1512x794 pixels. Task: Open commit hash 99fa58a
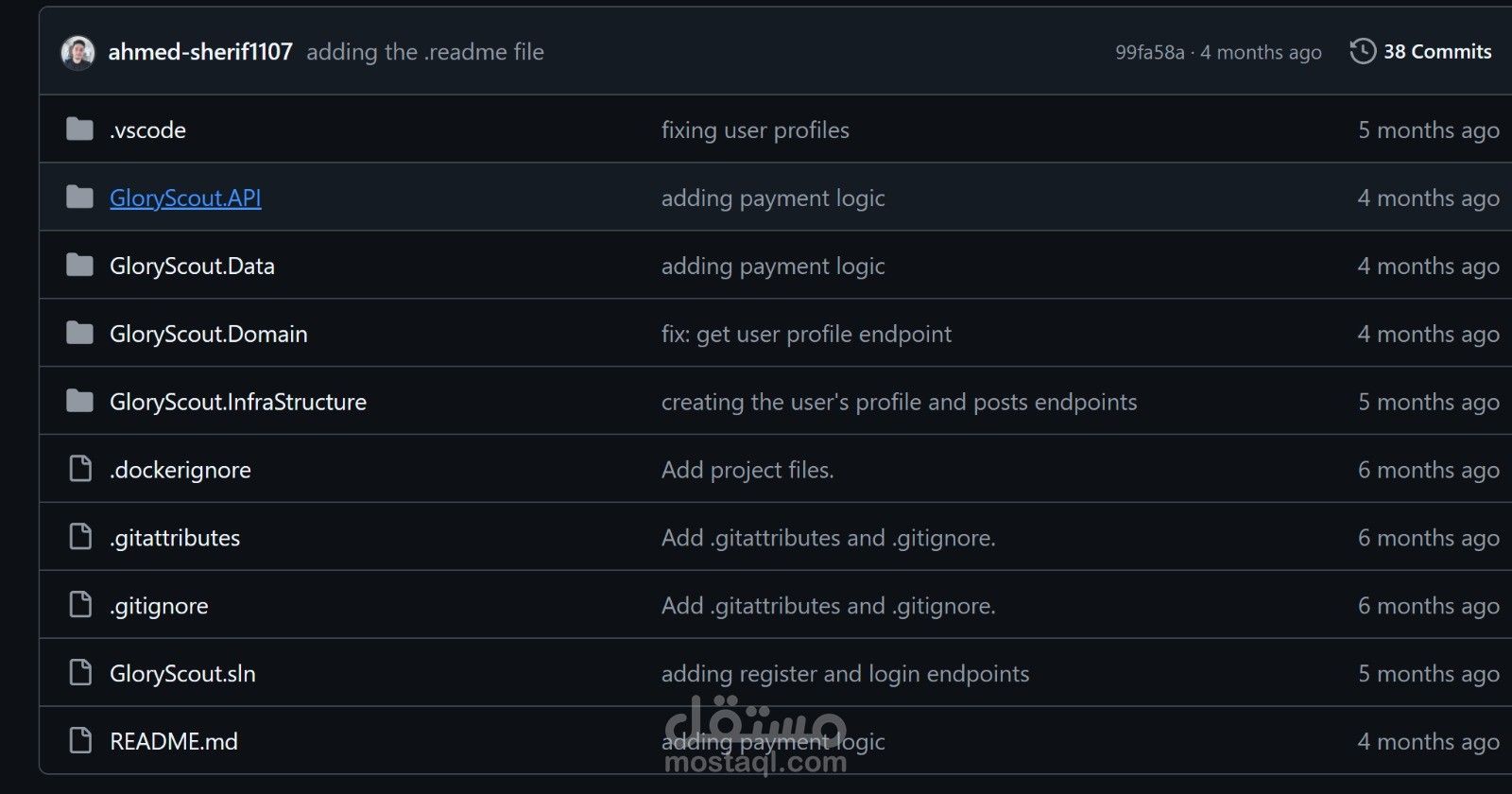[1149, 53]
